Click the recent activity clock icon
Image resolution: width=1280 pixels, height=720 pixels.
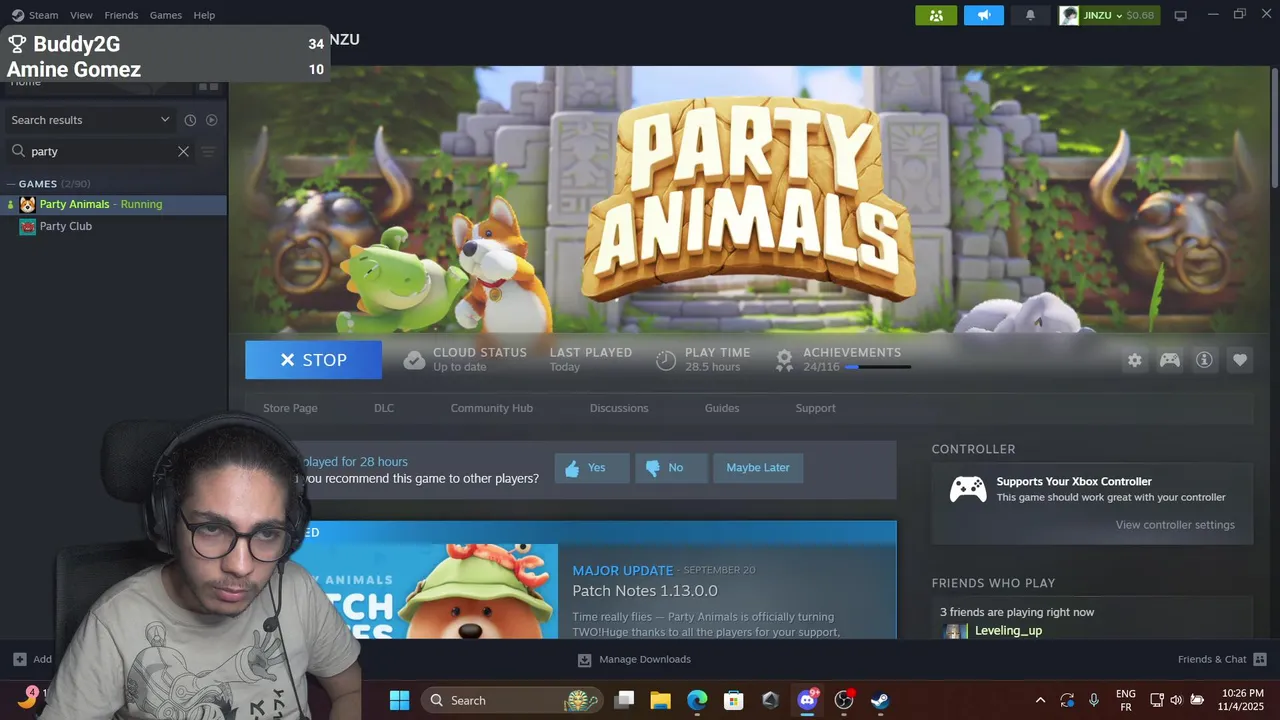pos(190,120)
